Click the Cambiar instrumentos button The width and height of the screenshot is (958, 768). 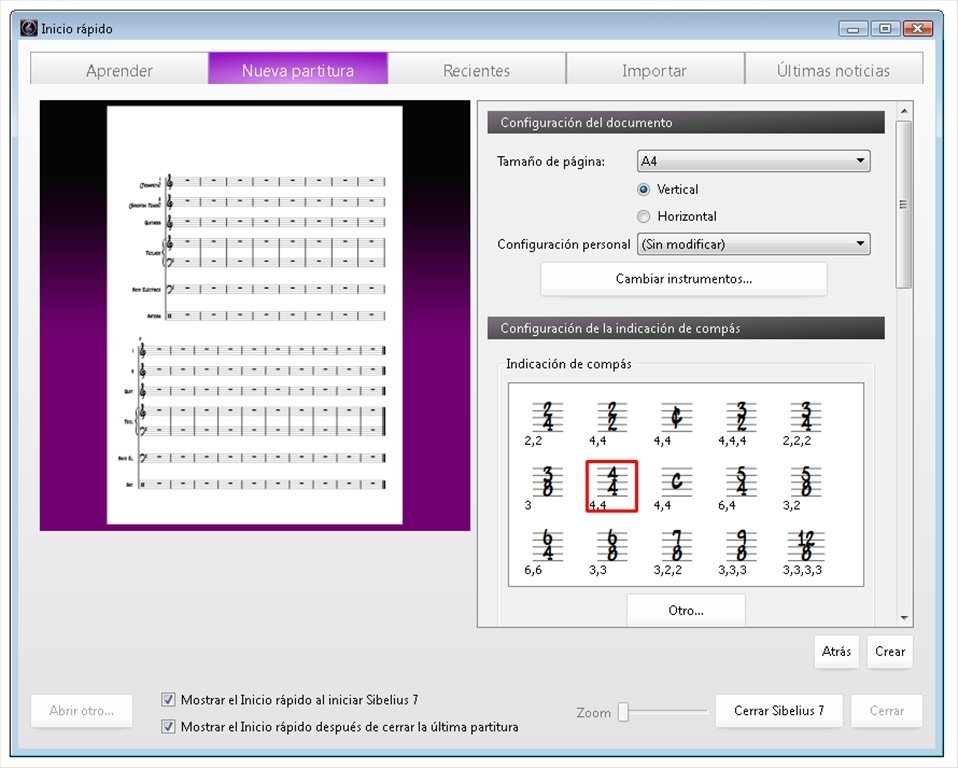coord(684,279)
